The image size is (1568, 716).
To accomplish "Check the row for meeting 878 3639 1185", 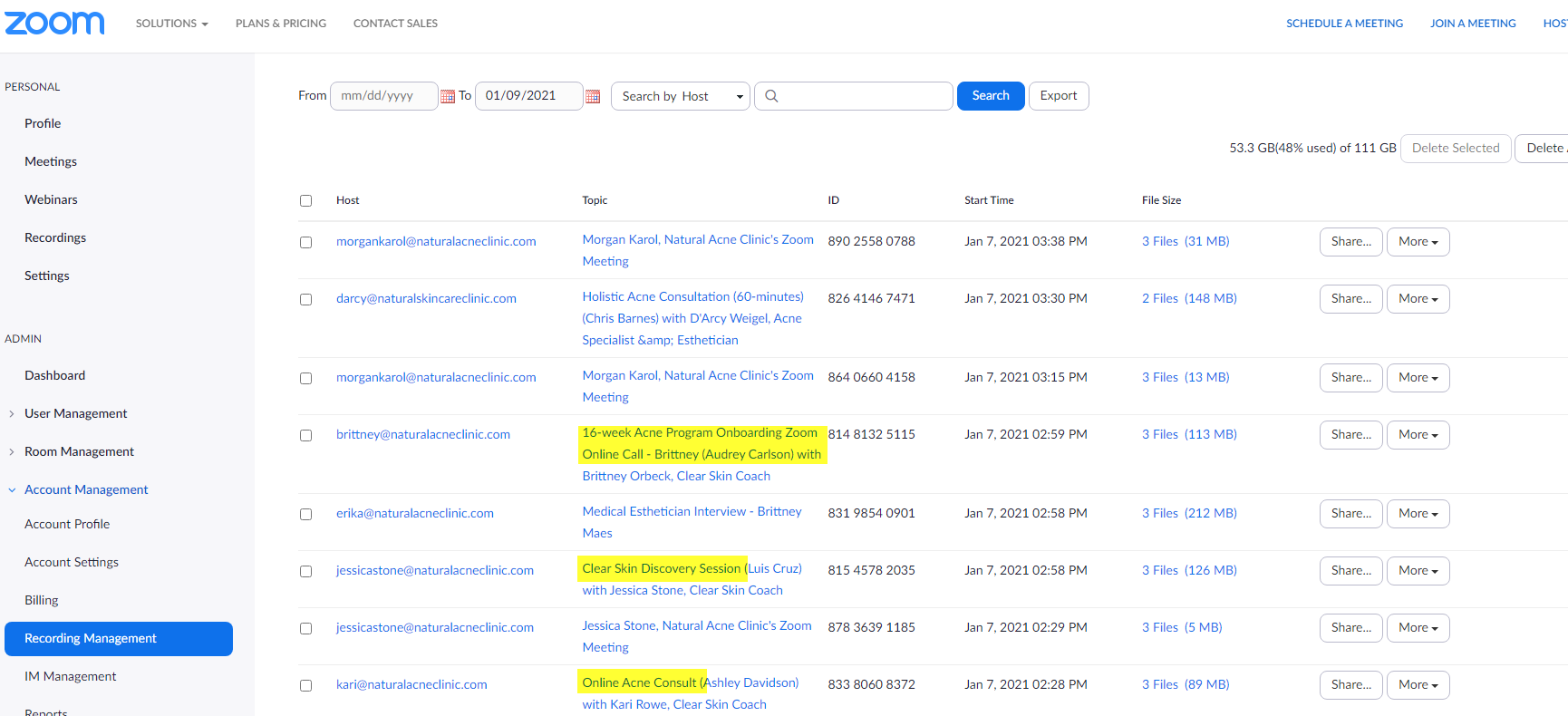I will (305, 628).
